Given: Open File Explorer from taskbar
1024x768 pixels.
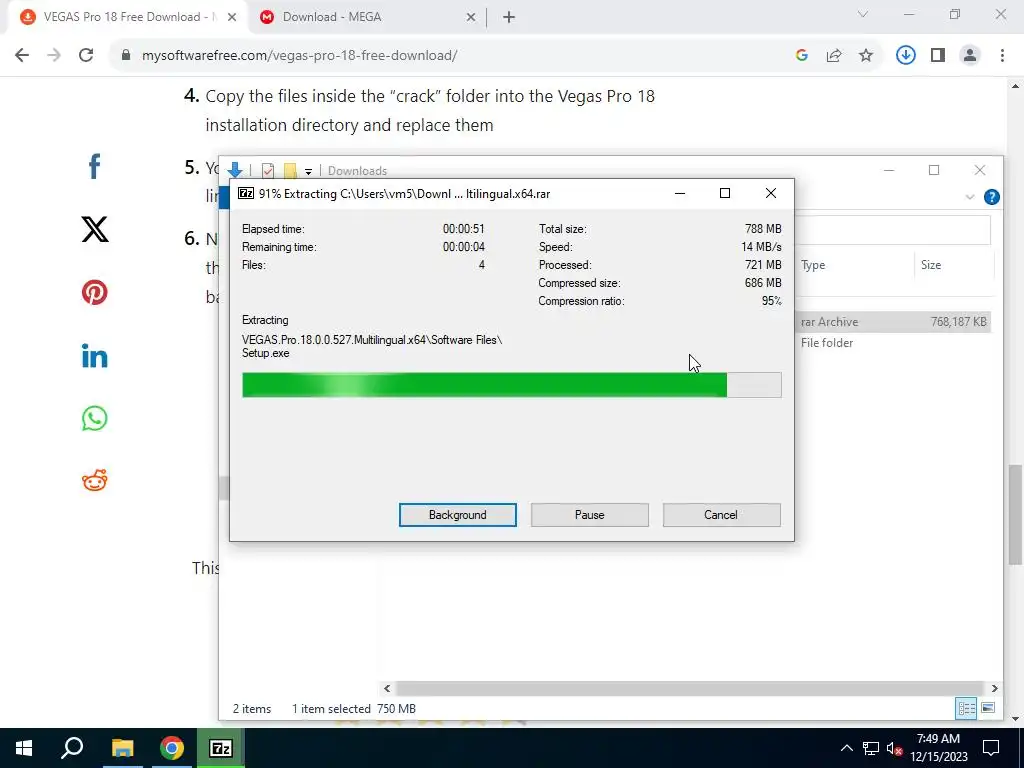Looking at the screenshot, I should [x=122, y=748].
